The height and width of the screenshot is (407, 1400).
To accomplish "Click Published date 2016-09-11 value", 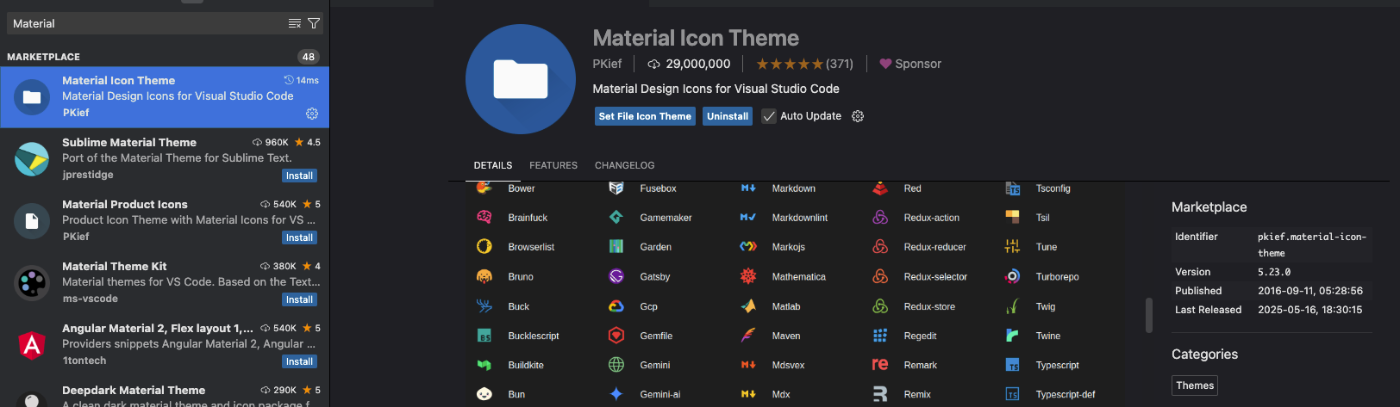I will click(x=1309, y=291).
